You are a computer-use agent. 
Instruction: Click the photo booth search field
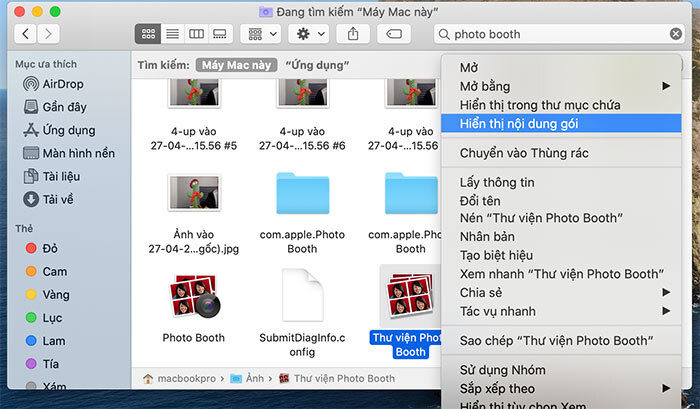[555, 34]
